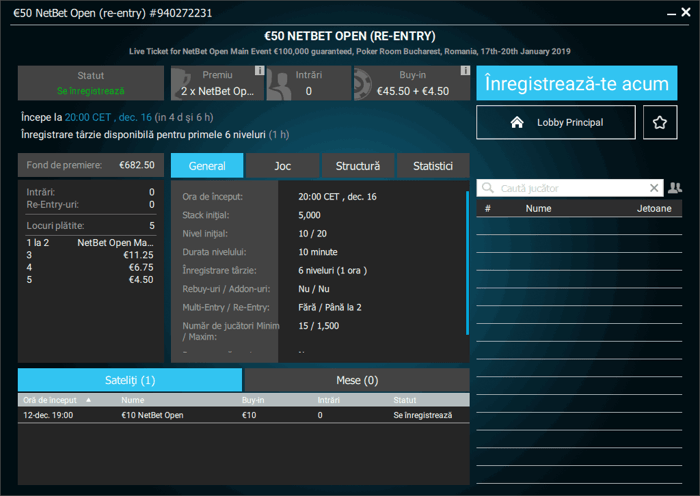The width and height of the screenshot is (700, 496).
Task: Add tournament to favorites with star icon
Action: point(660,122)
